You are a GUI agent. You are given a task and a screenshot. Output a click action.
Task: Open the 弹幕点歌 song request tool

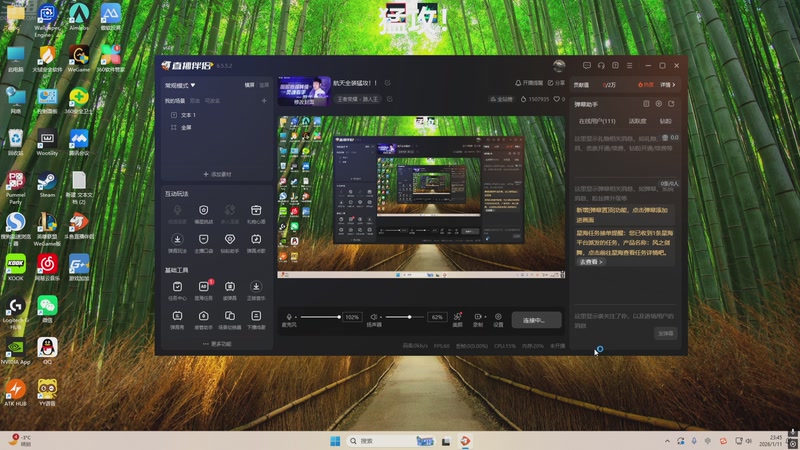[256, 243]
